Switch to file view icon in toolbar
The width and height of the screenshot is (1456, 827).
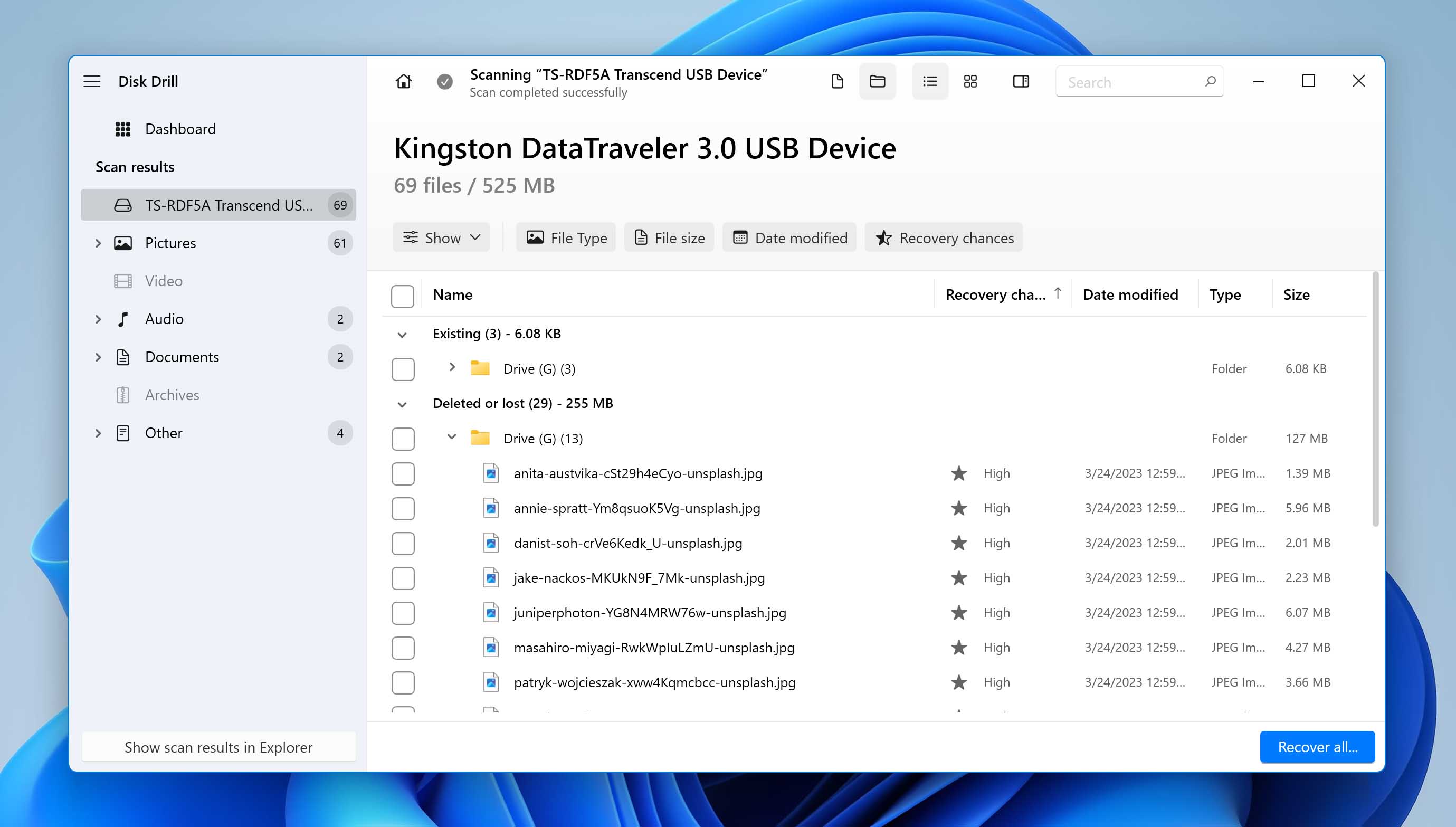pos(837,81)
